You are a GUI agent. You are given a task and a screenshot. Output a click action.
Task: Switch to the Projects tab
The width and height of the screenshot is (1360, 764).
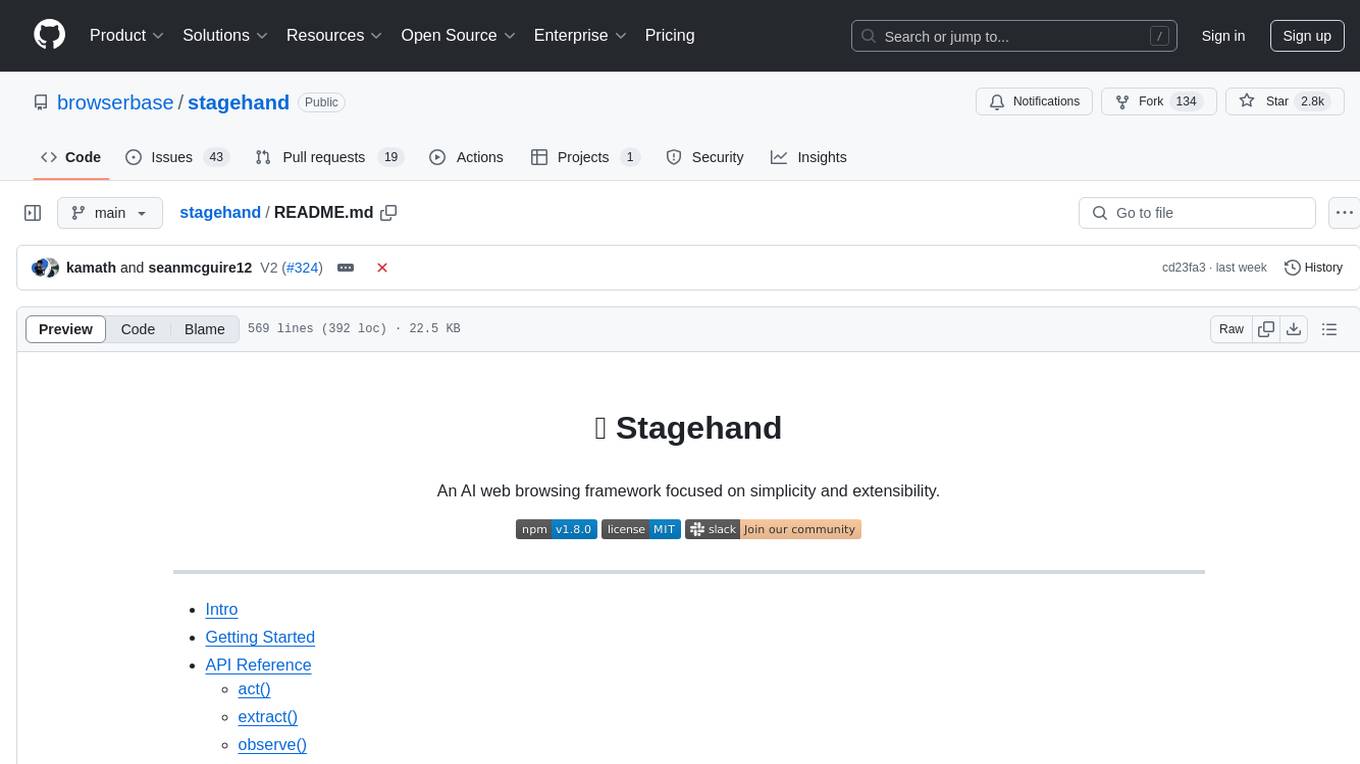click(585, 157)
